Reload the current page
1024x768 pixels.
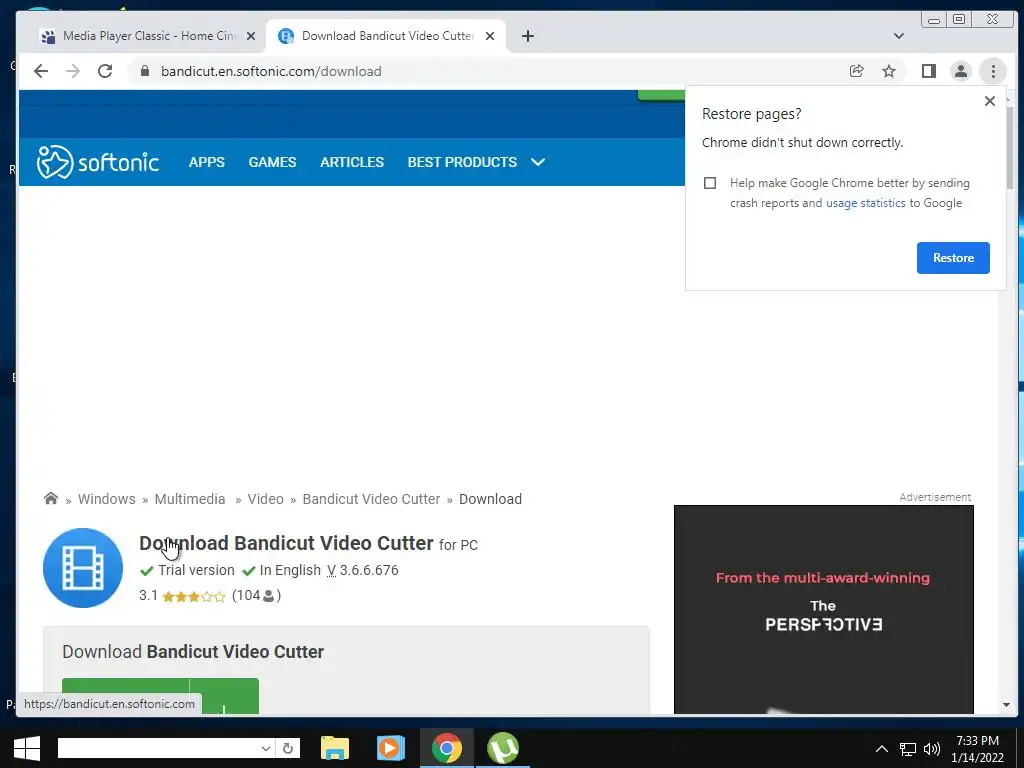coord(105,71)
